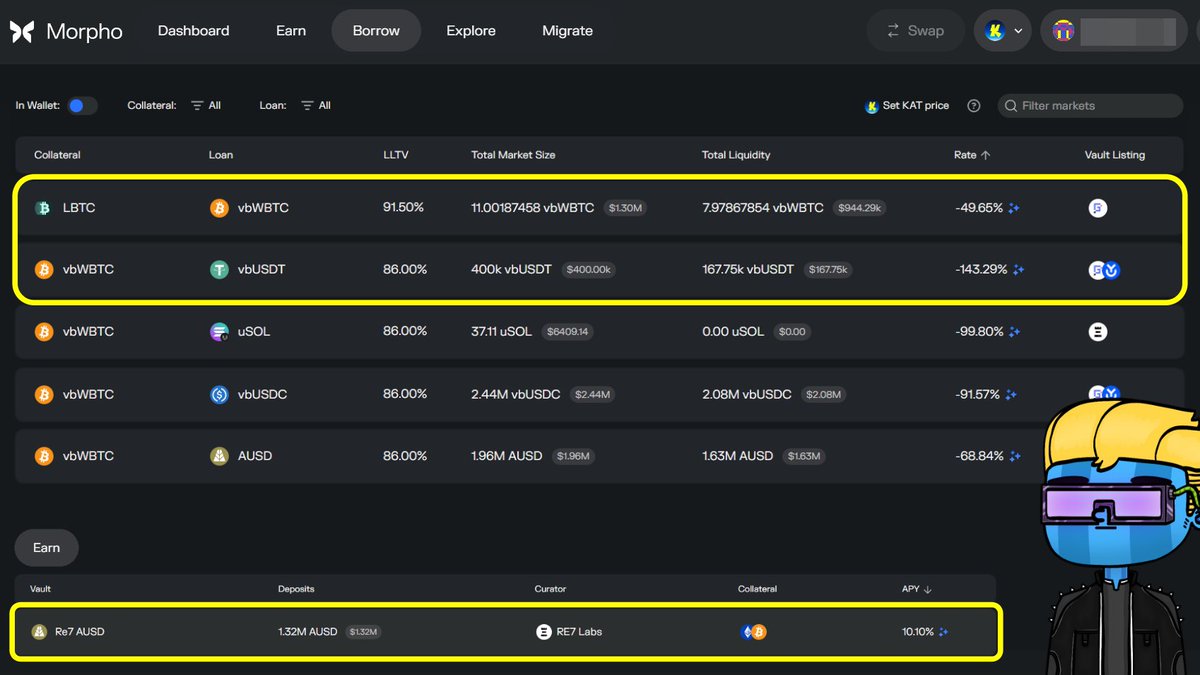This screenshot has height=675, width=1200.
Task: Click the vbWBTC collateral icon in uSOL row
Action: click(44, 331)
